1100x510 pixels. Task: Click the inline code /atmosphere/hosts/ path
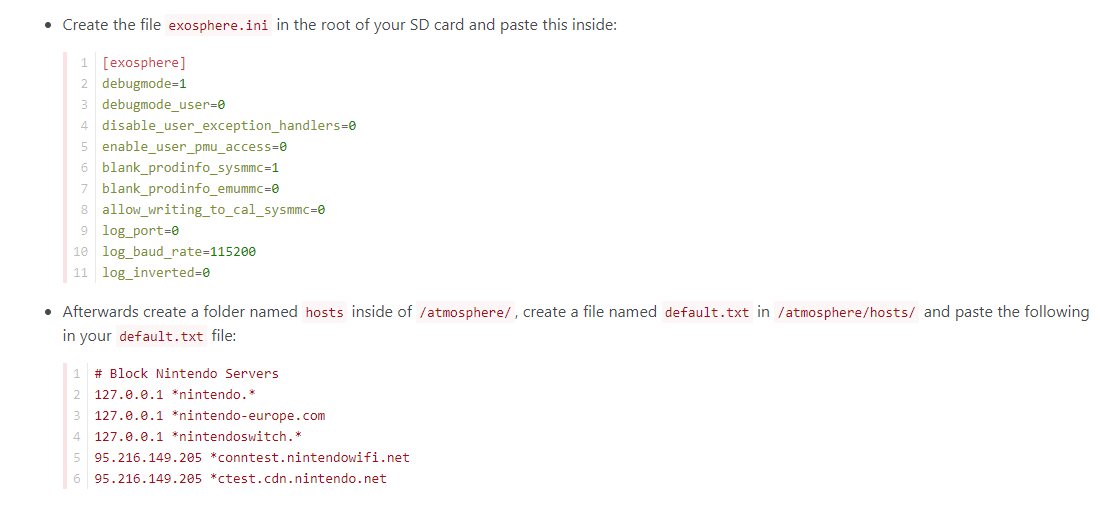(x=846, y=312)
